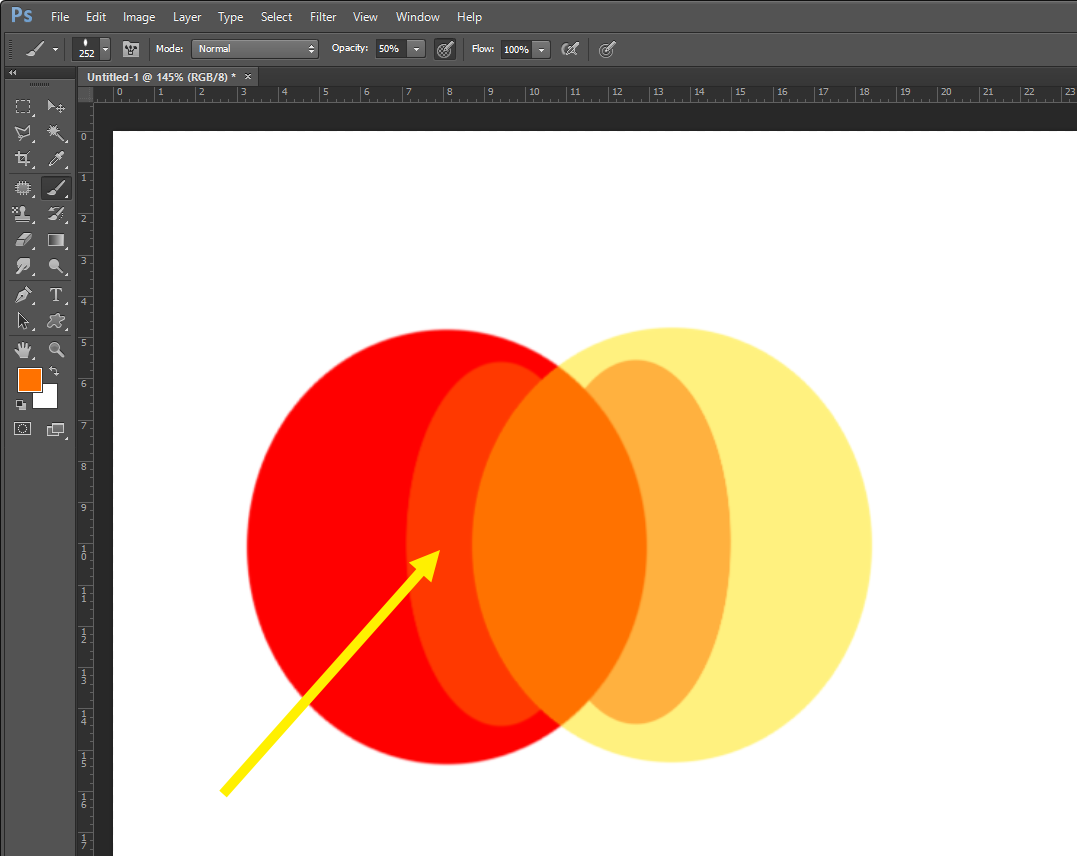Select the Polygonal Lasso tool

coord(23,133)
